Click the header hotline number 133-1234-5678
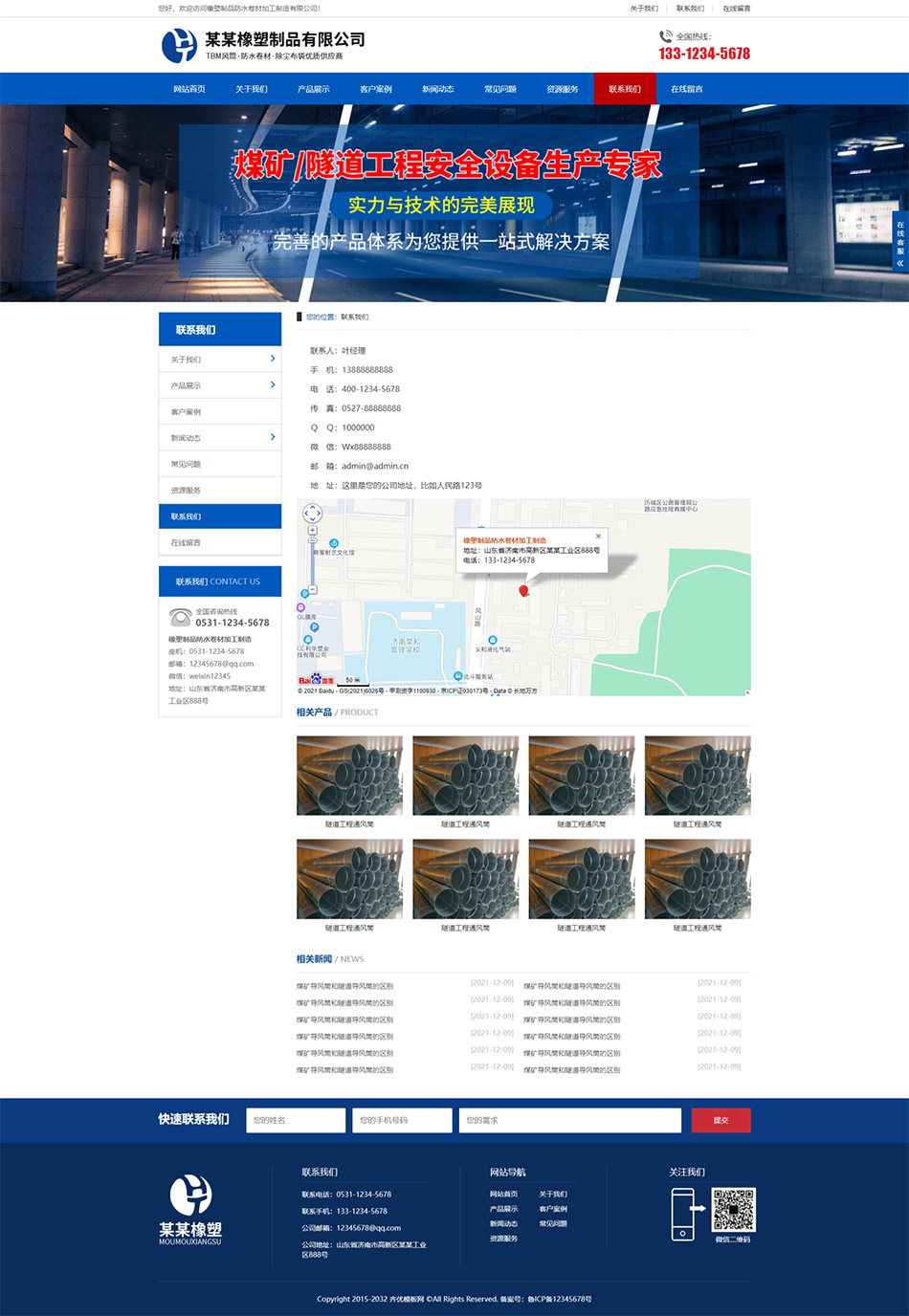The image size is (909, 1316). [704, 54]
